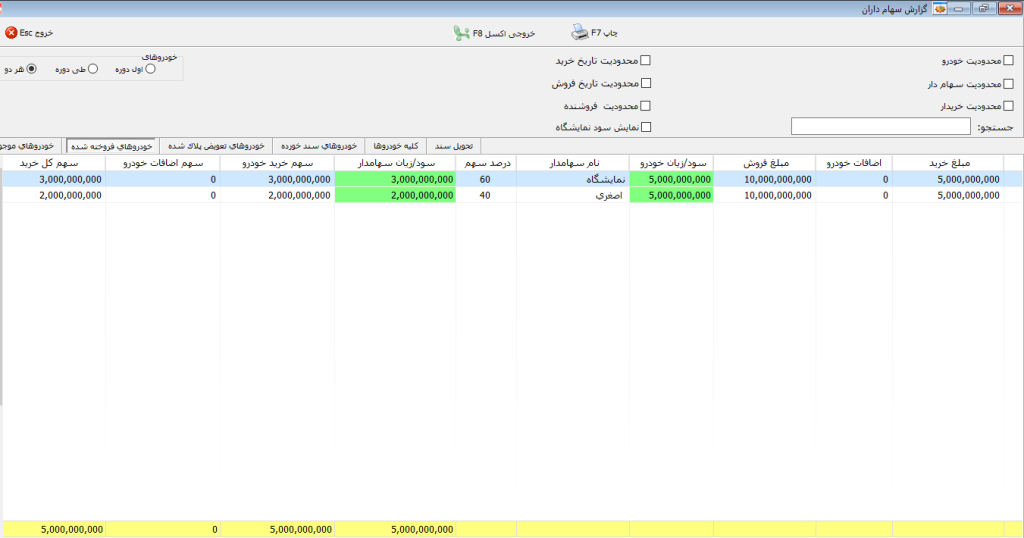Select the اصغری shareholder name cell
Viewport: 1024px width, 538px height.
pos(573,195)
